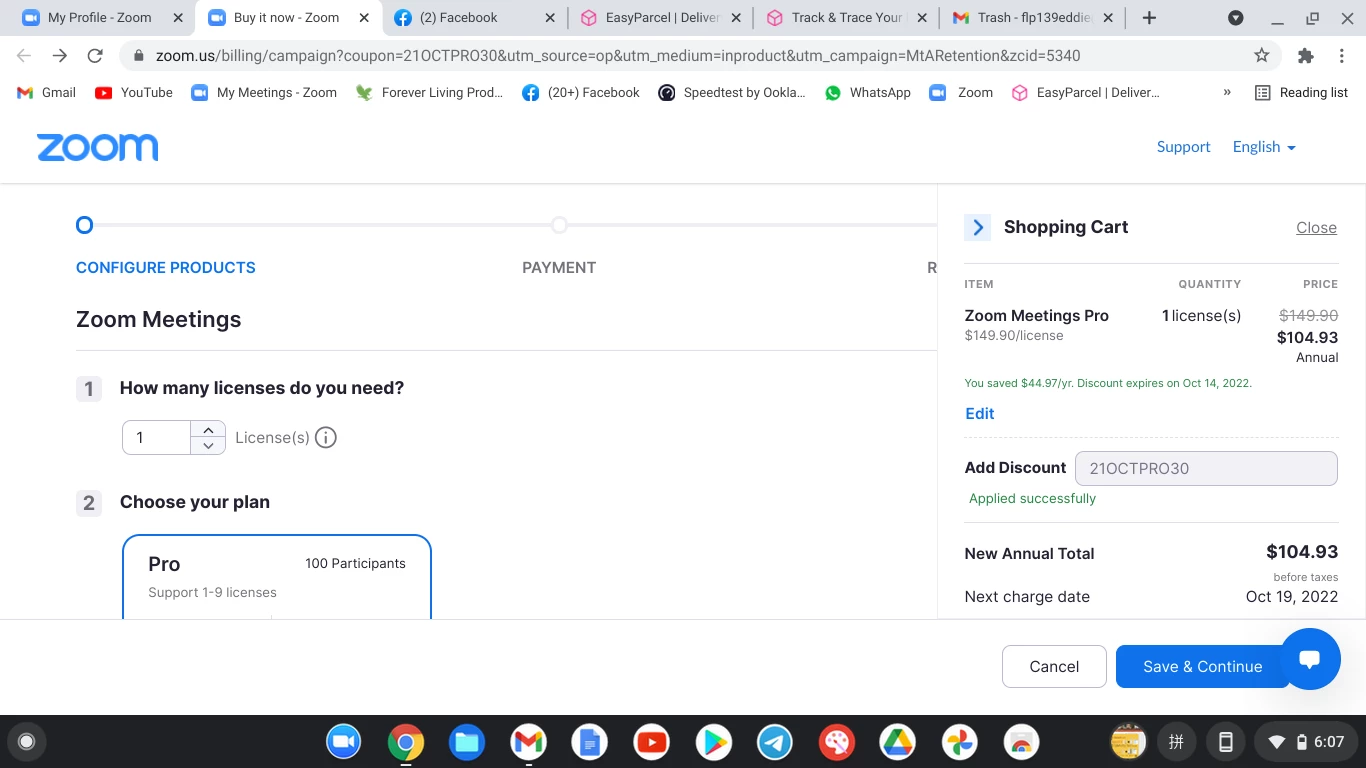
Task: Open the chat bubble widget
Action: (1309, 659)
